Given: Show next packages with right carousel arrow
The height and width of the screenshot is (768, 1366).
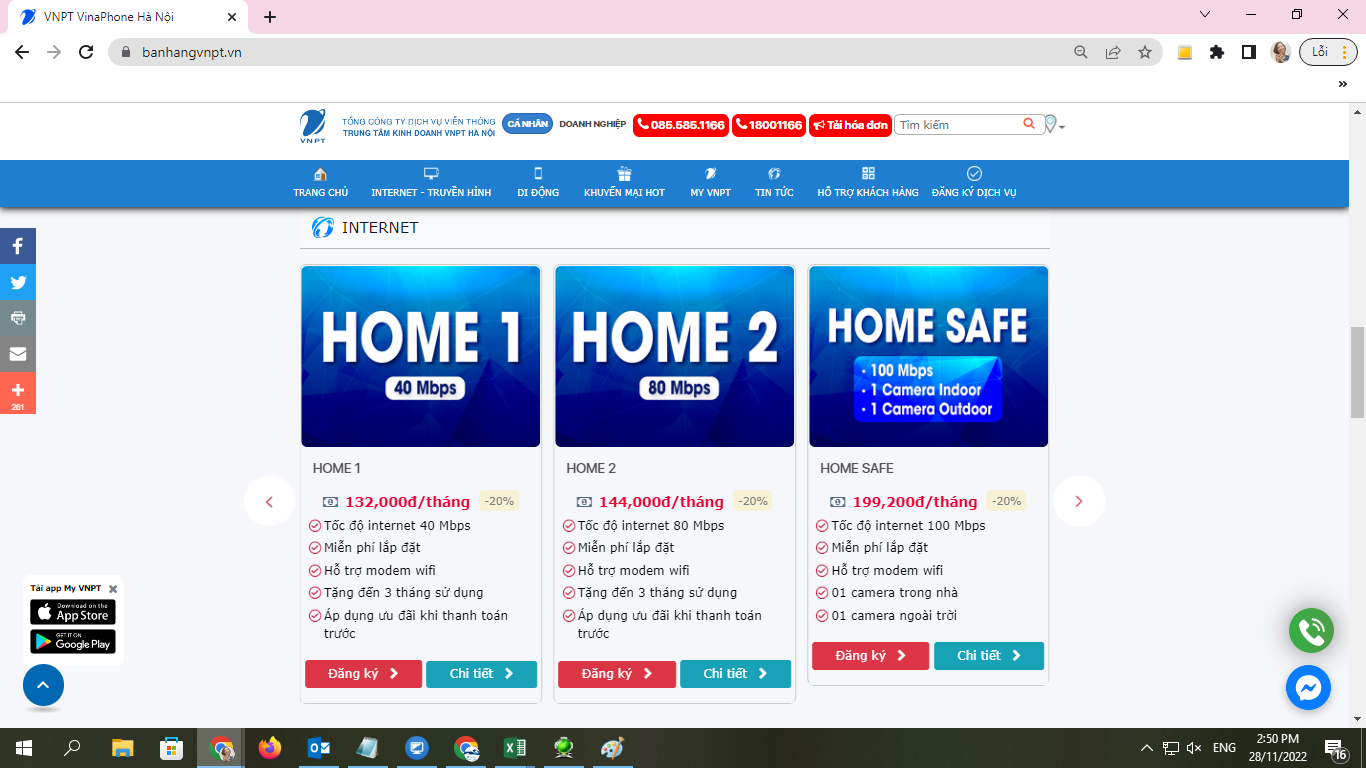Looking at the screenshot, I should (1079, 501).
